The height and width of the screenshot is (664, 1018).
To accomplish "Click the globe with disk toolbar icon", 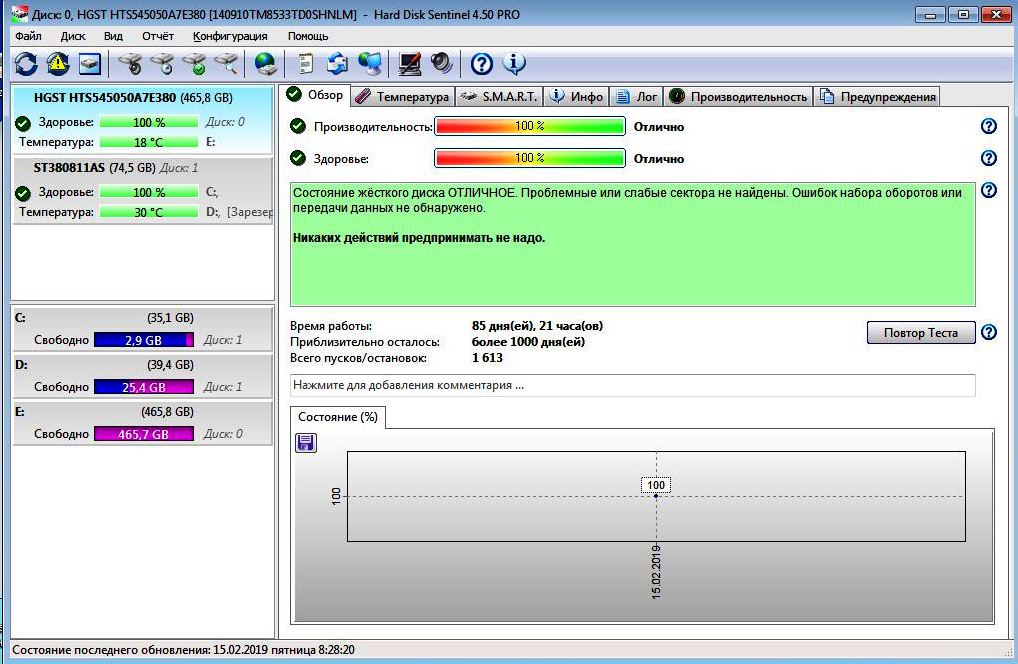I will point(265,64).
